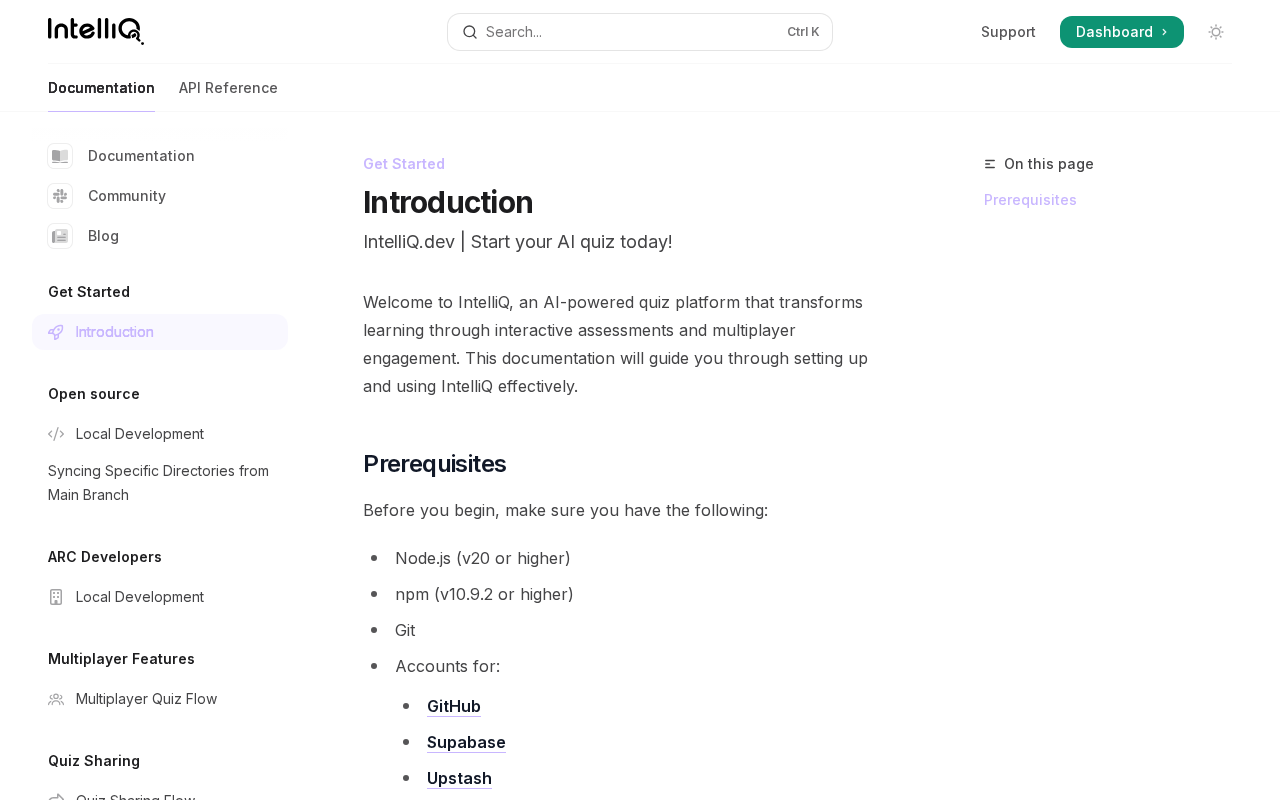Follow the Supabase account link
This screenshot has height=800, width=1280.
pos(466,742)
